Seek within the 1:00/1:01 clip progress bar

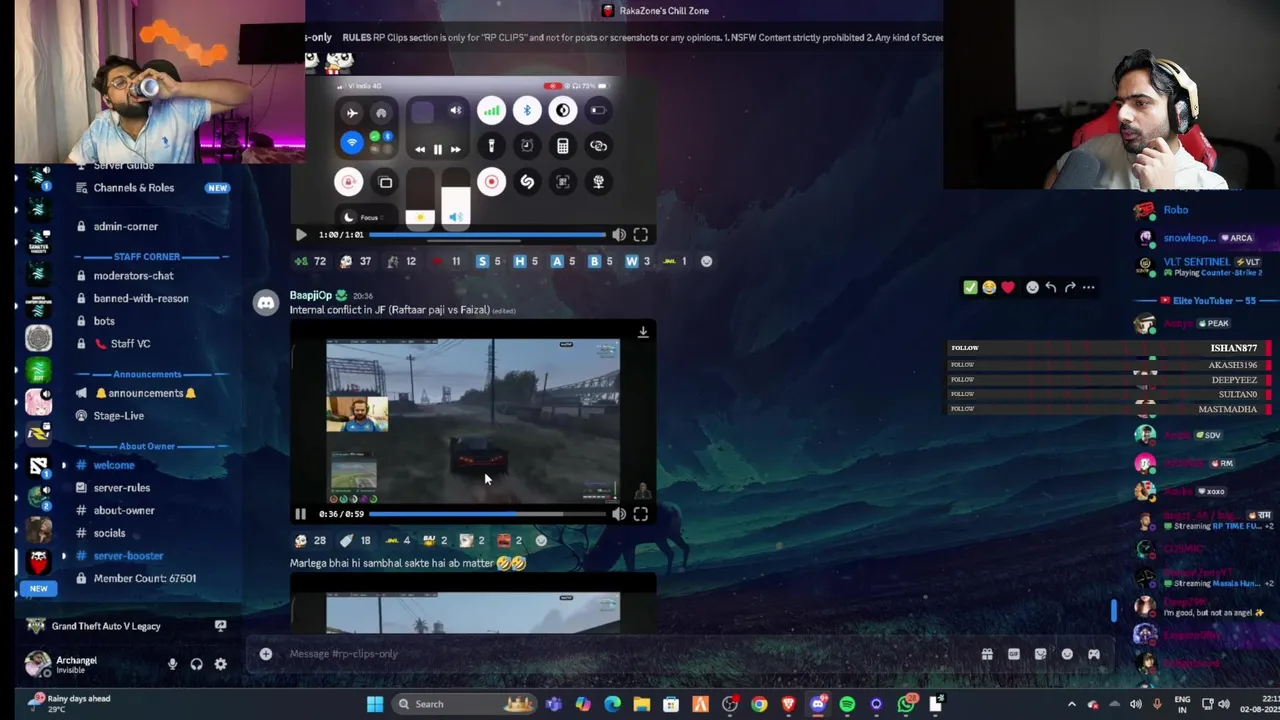(x=486, y=235)
